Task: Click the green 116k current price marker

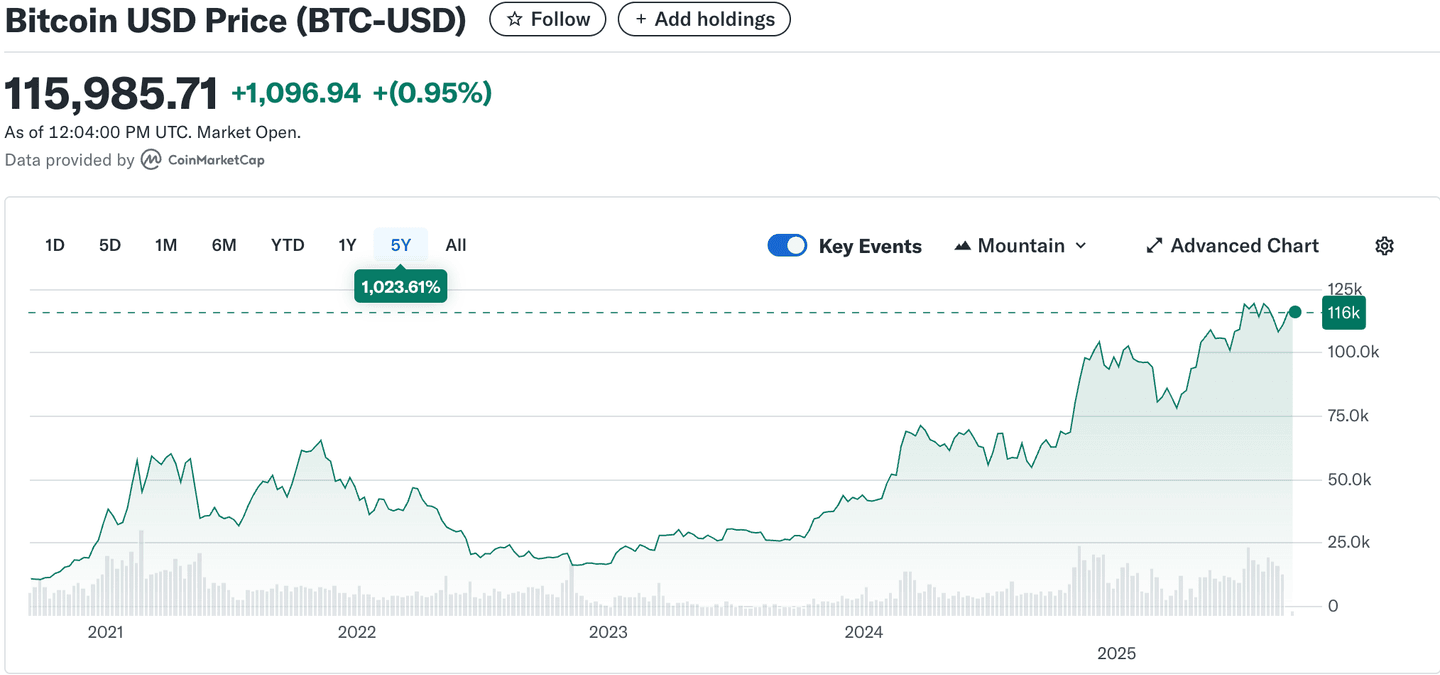Action: point(1343,313)
